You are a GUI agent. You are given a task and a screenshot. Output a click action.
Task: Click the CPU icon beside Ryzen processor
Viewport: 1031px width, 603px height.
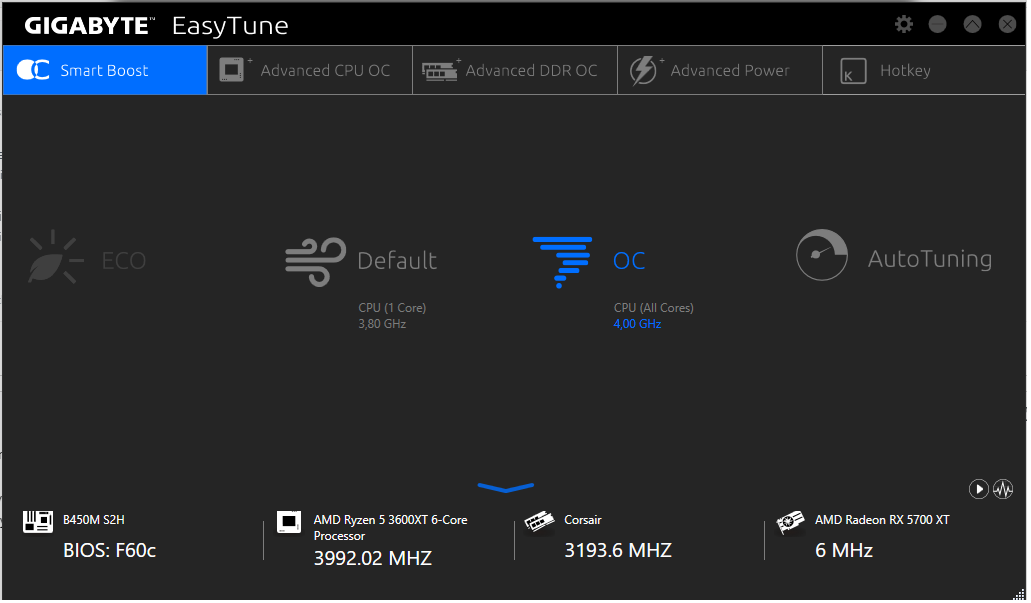point(289,522)
